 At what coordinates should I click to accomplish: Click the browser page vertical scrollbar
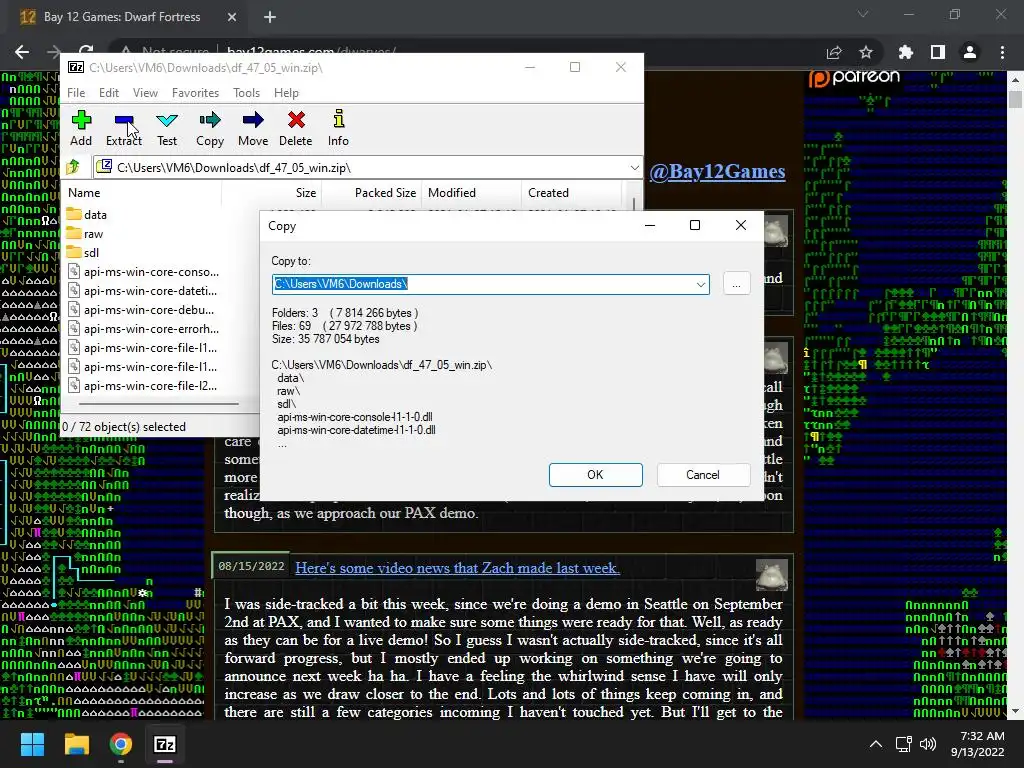coord(1015,99)
